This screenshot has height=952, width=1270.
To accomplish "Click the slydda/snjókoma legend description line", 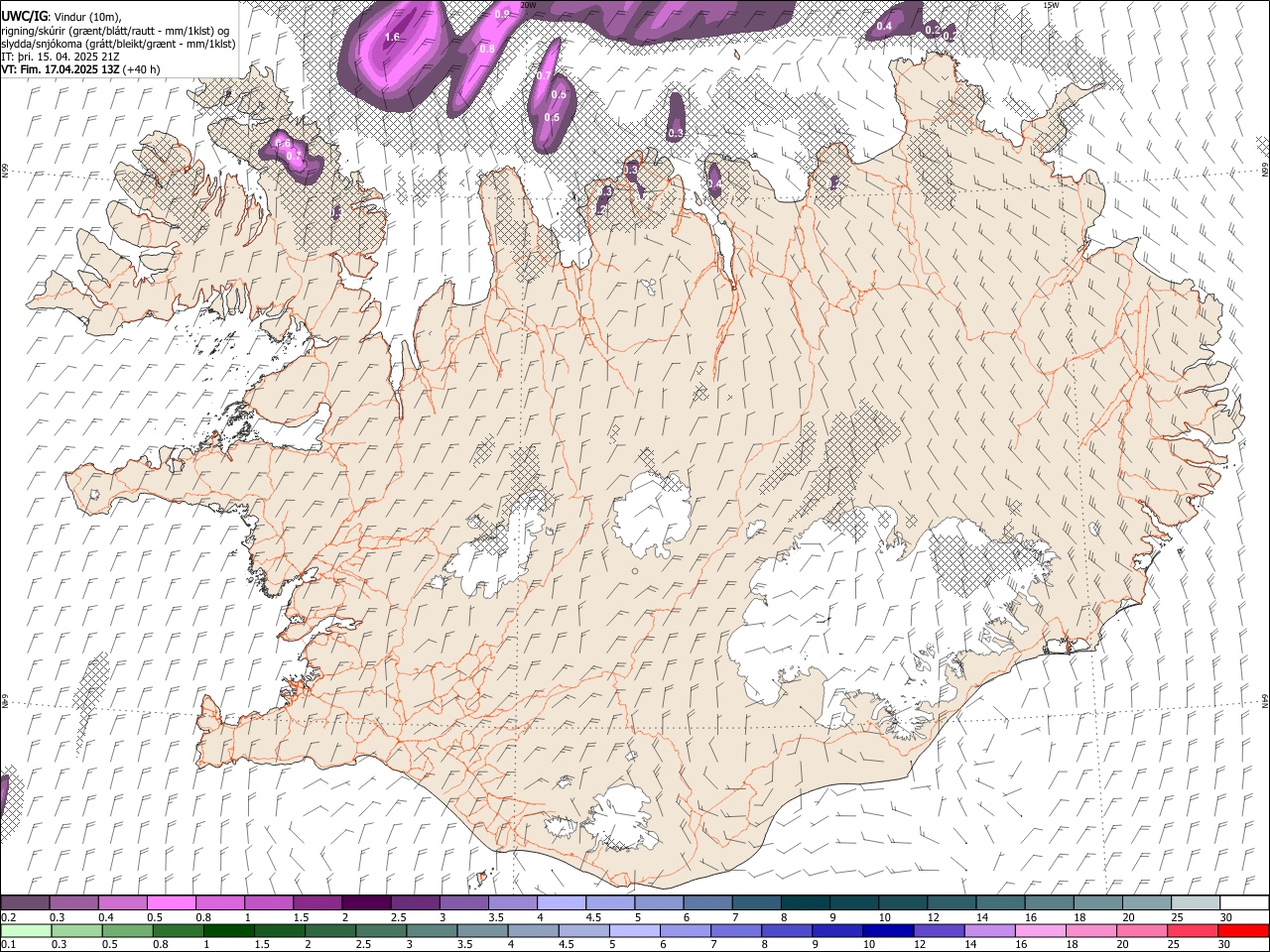I will click(x=118, y=44).
